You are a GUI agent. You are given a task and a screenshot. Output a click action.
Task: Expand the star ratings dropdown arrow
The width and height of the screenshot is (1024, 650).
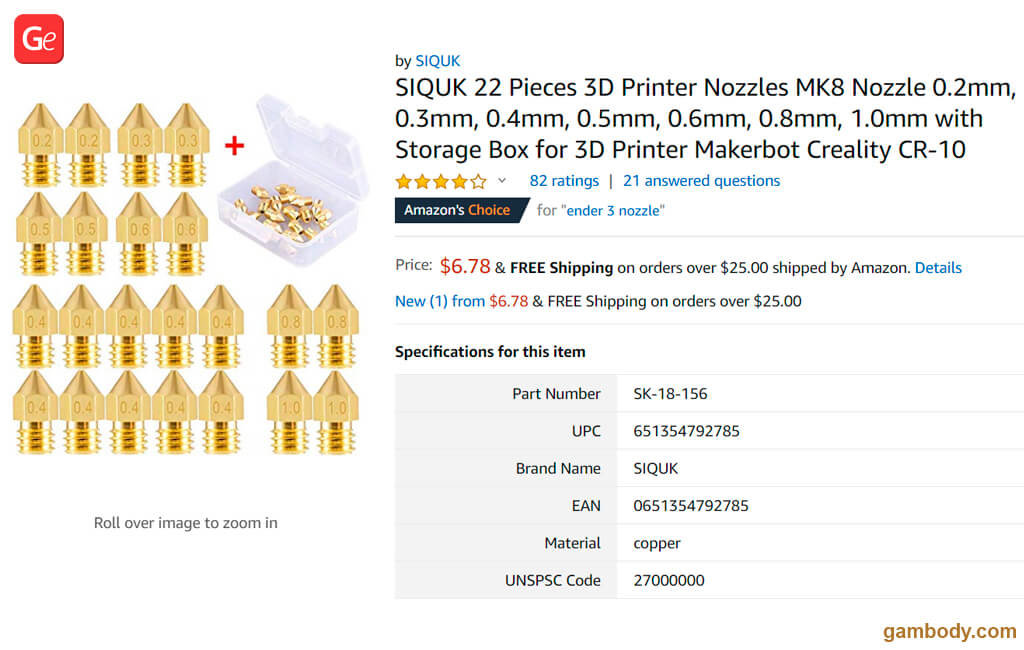point(502,181)
